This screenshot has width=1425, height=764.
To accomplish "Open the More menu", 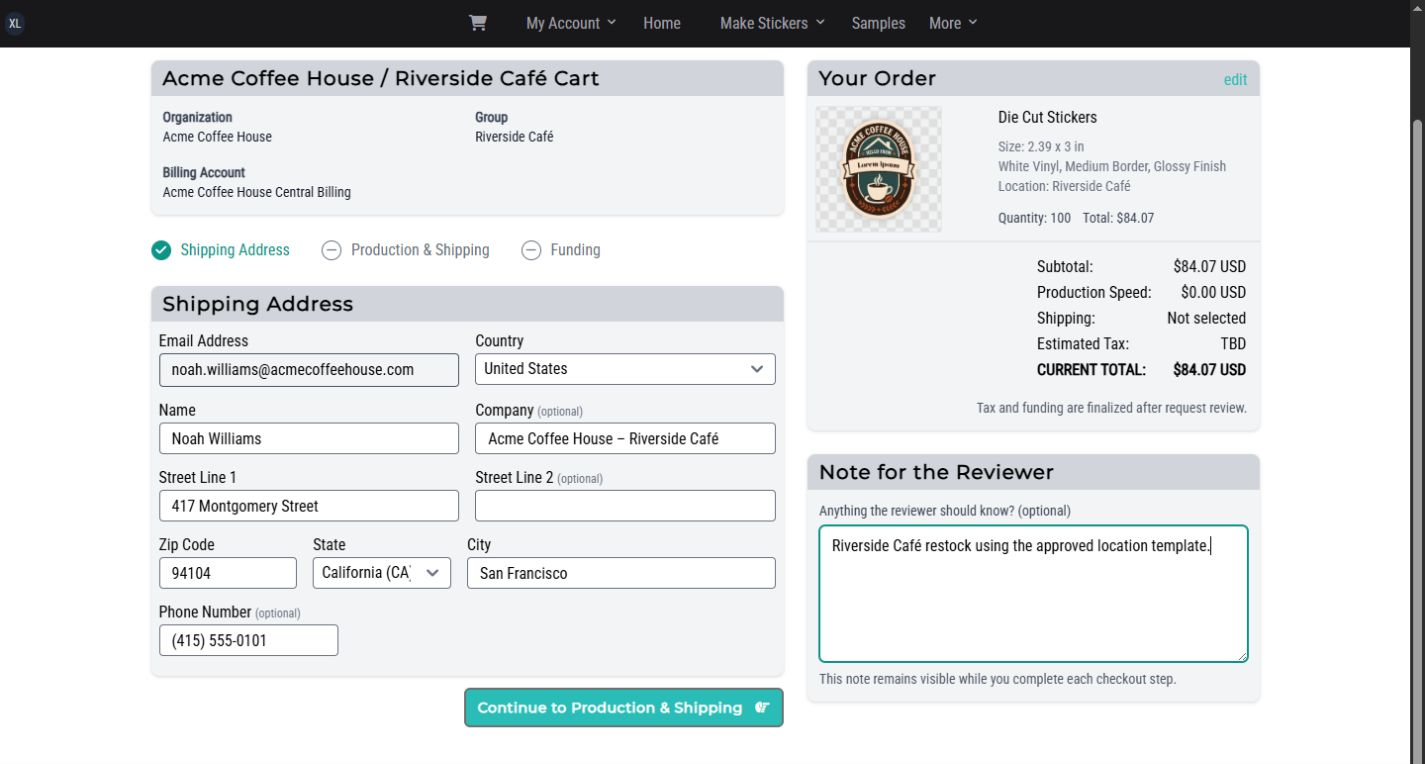I will click(x=952, y=23).
